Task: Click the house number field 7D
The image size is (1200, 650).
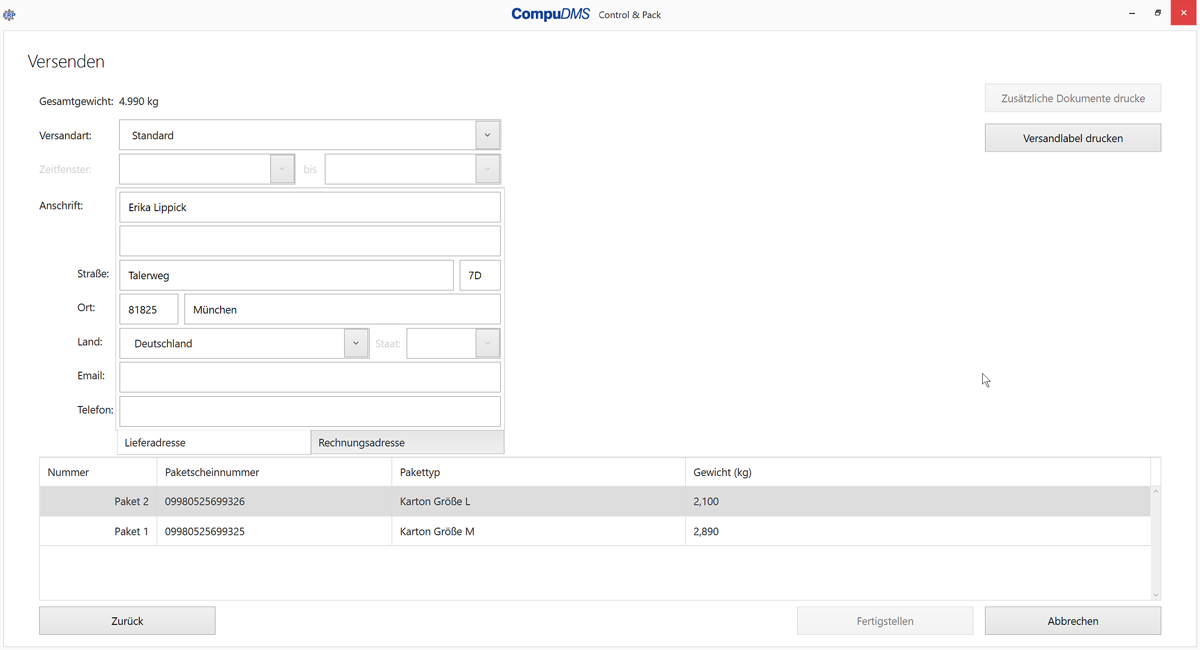Action: tap(480, 275)
